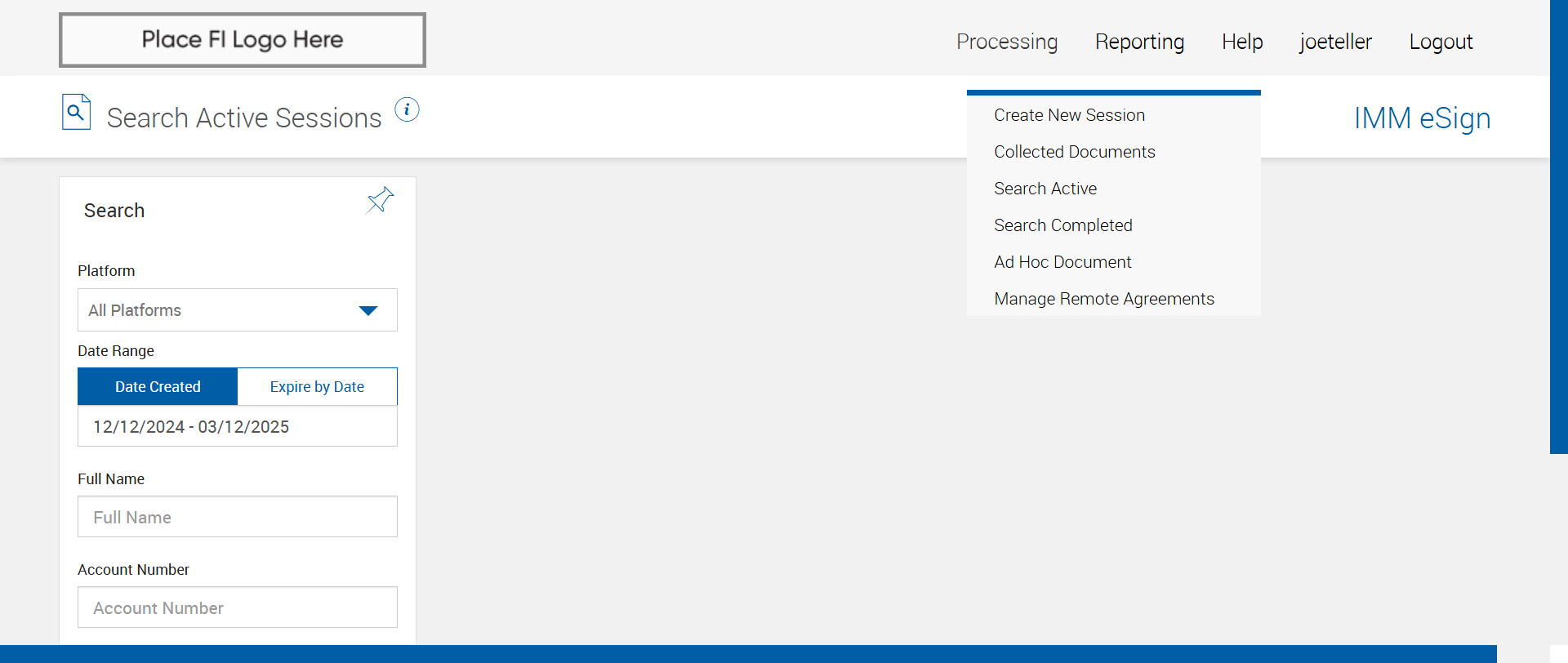
Task: Click the Account Number input field
Action: point(237,607)
